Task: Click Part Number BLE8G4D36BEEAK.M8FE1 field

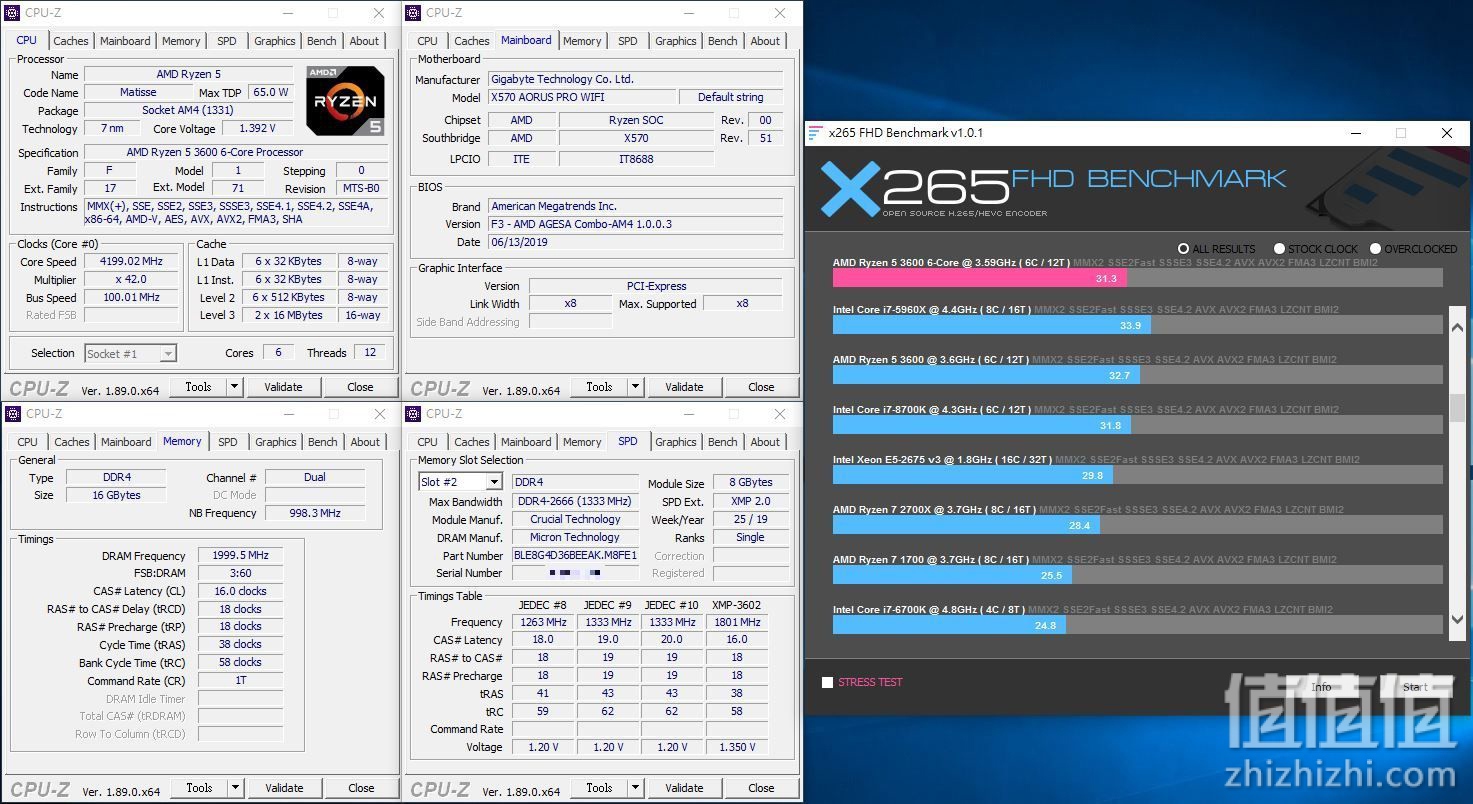Action: pos(575,555)
